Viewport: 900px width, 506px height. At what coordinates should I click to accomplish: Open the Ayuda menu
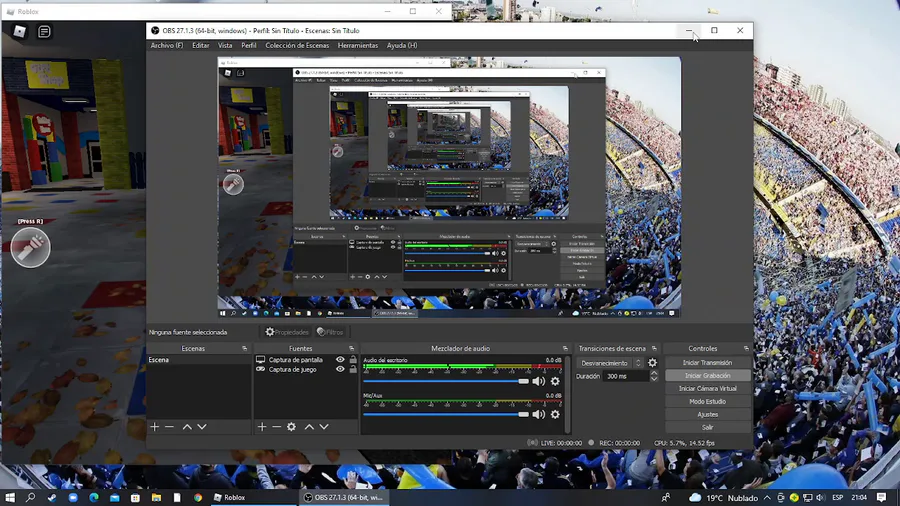402,45
